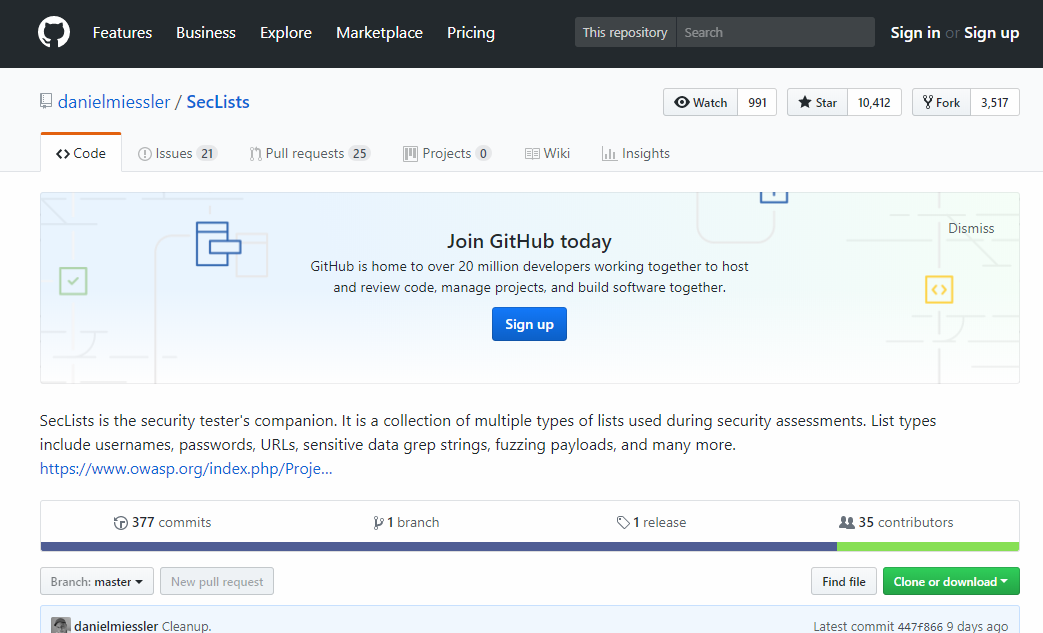Click the 'This repository' search scope label
Screen dimensions: 1043x633
[625, 32]
